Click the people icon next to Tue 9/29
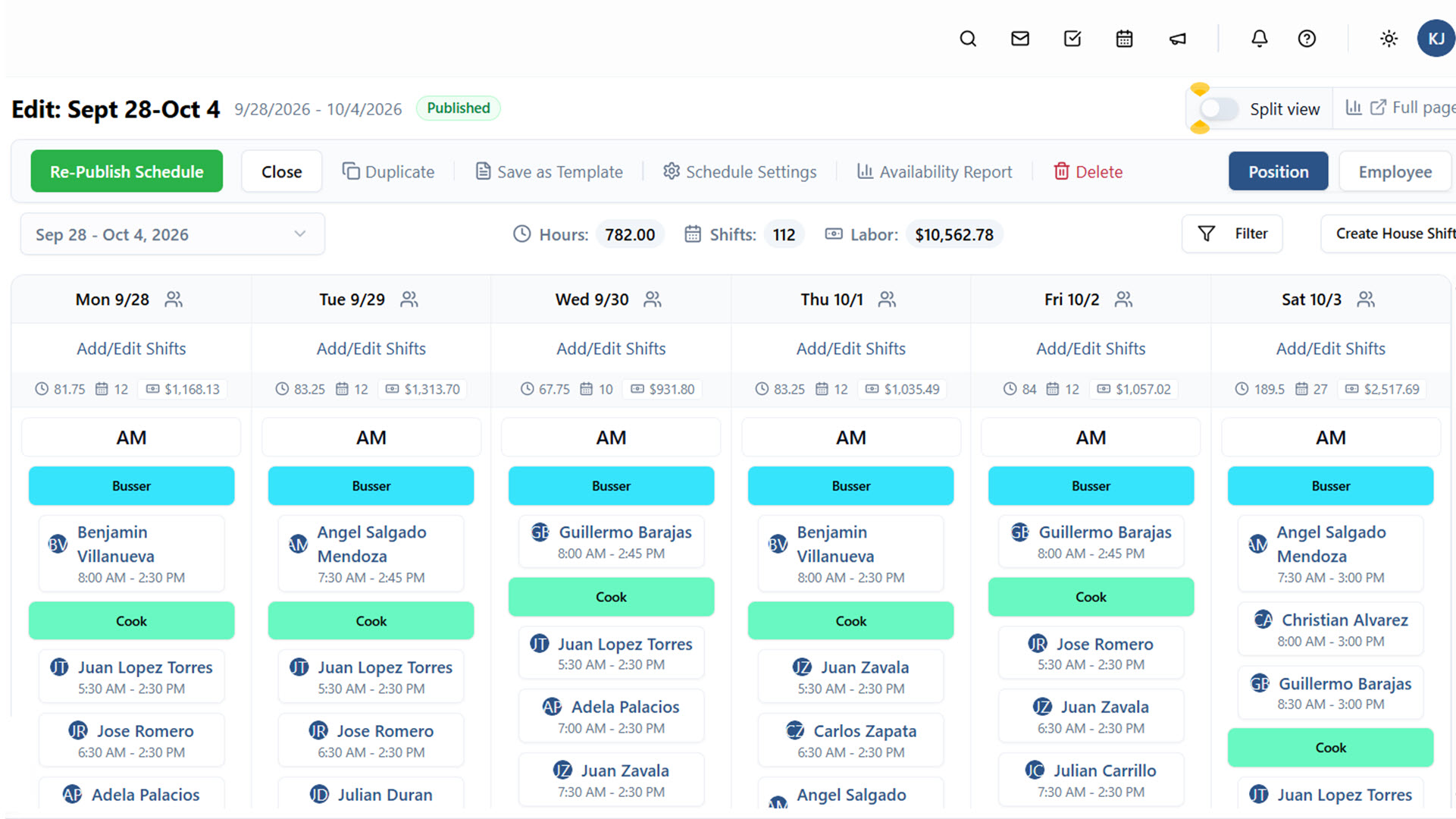The height and width of the screenshot is (819, 1456). pyautogui.click(x=409, y=300)
